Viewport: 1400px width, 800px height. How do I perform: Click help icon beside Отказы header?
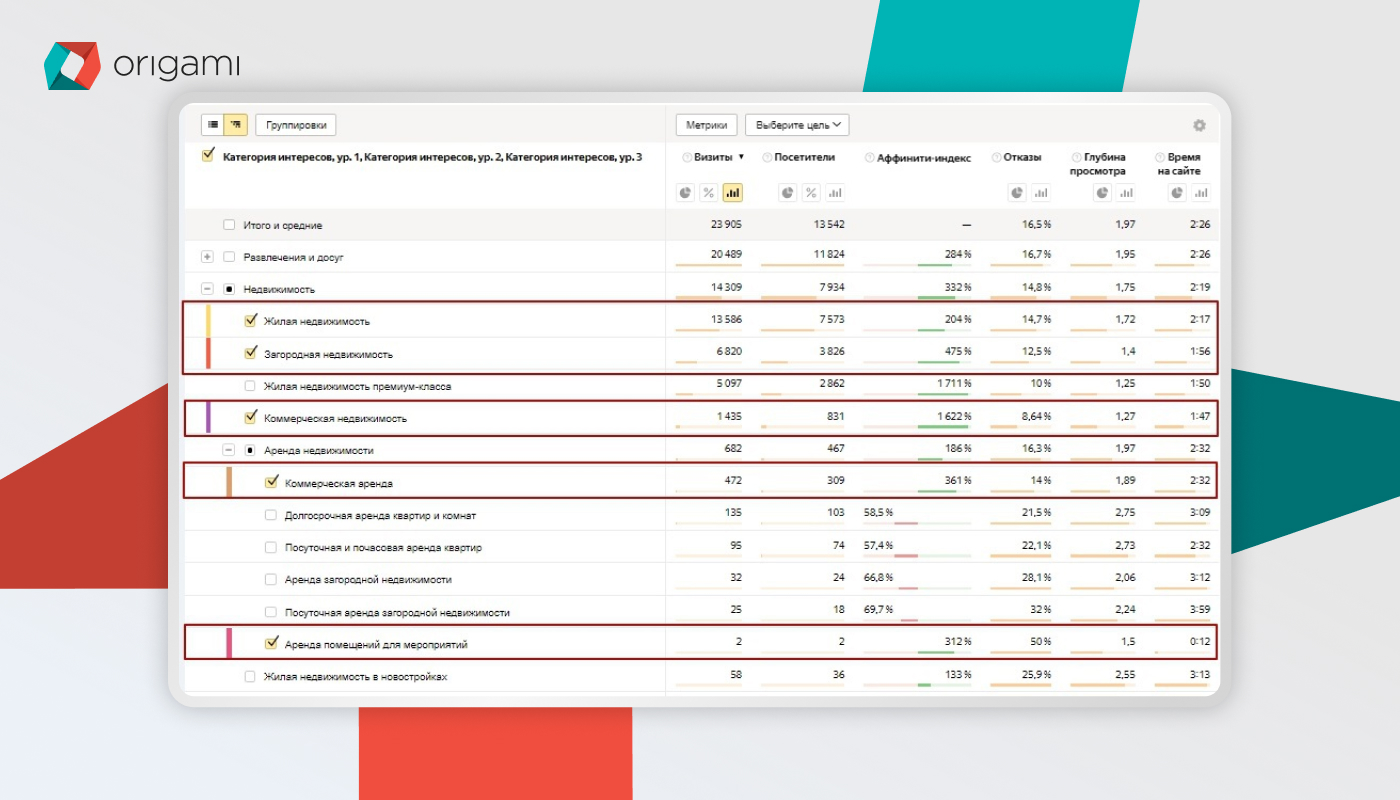pyautogui.click(x=996, y=158)
